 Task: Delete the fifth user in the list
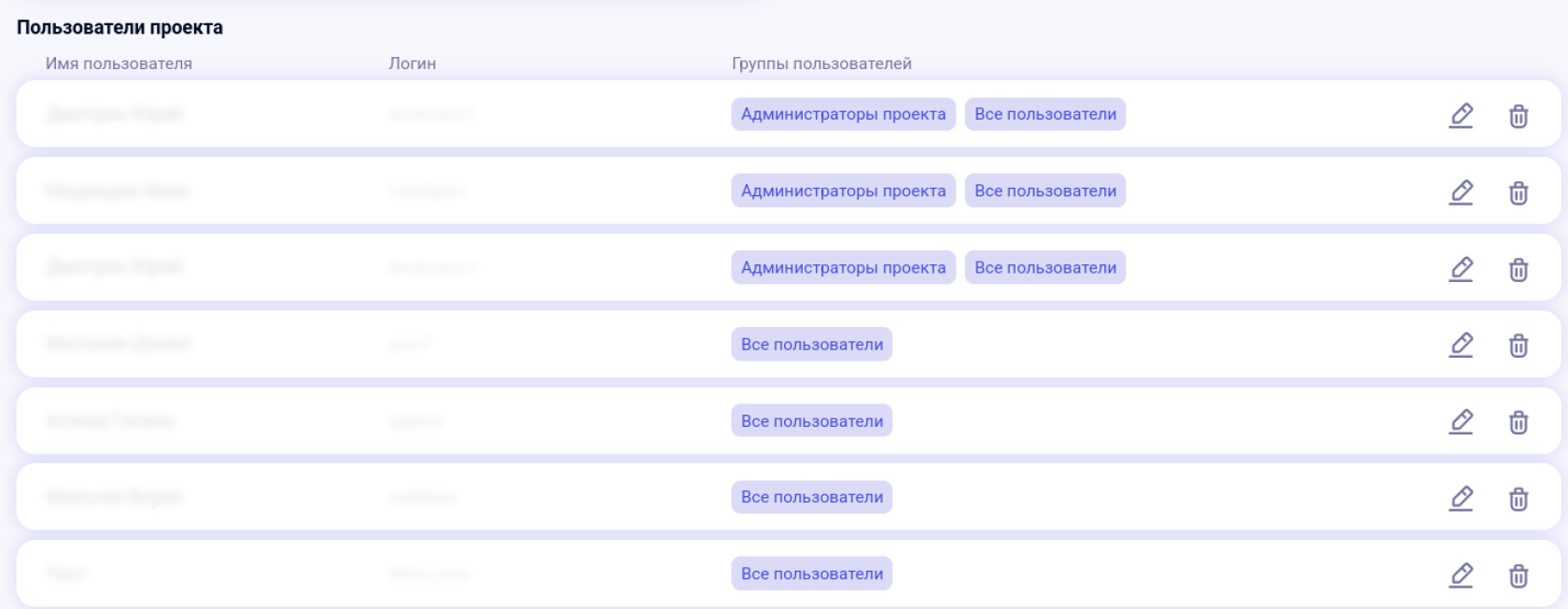click(1519, 422)
